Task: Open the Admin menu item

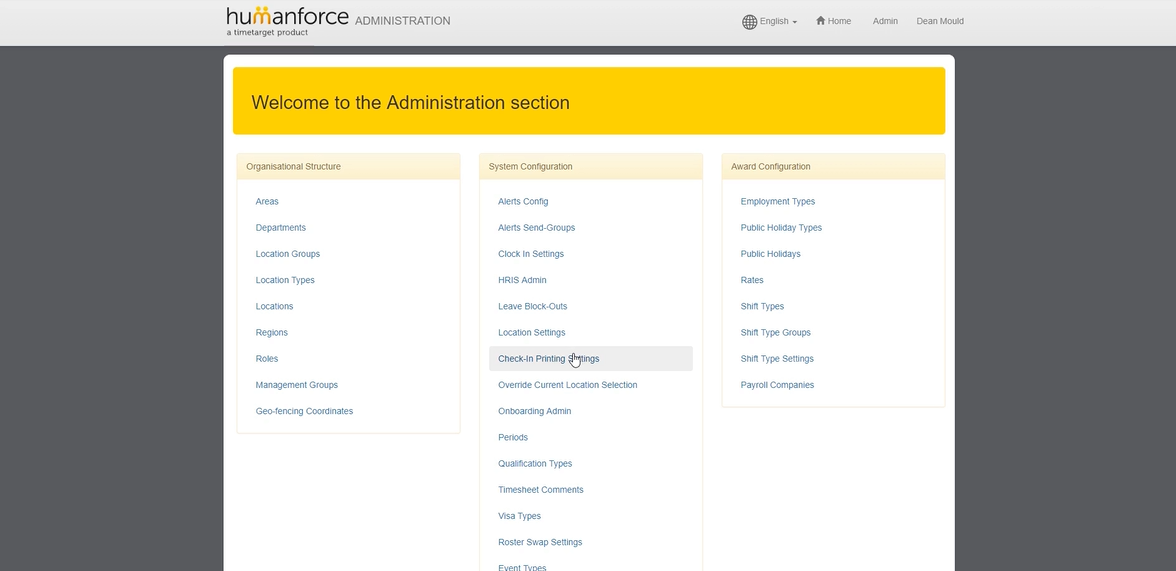Action: [885, 21]
